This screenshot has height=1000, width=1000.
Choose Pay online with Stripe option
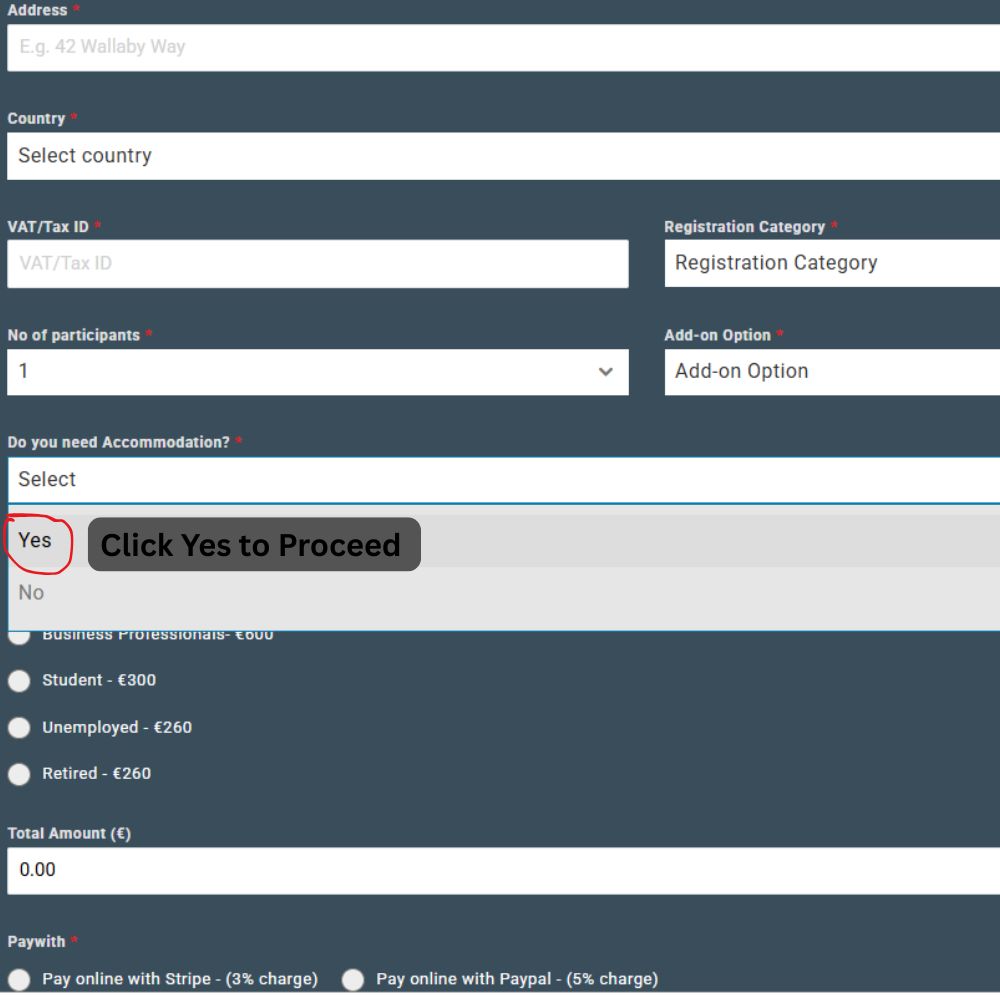19,980
